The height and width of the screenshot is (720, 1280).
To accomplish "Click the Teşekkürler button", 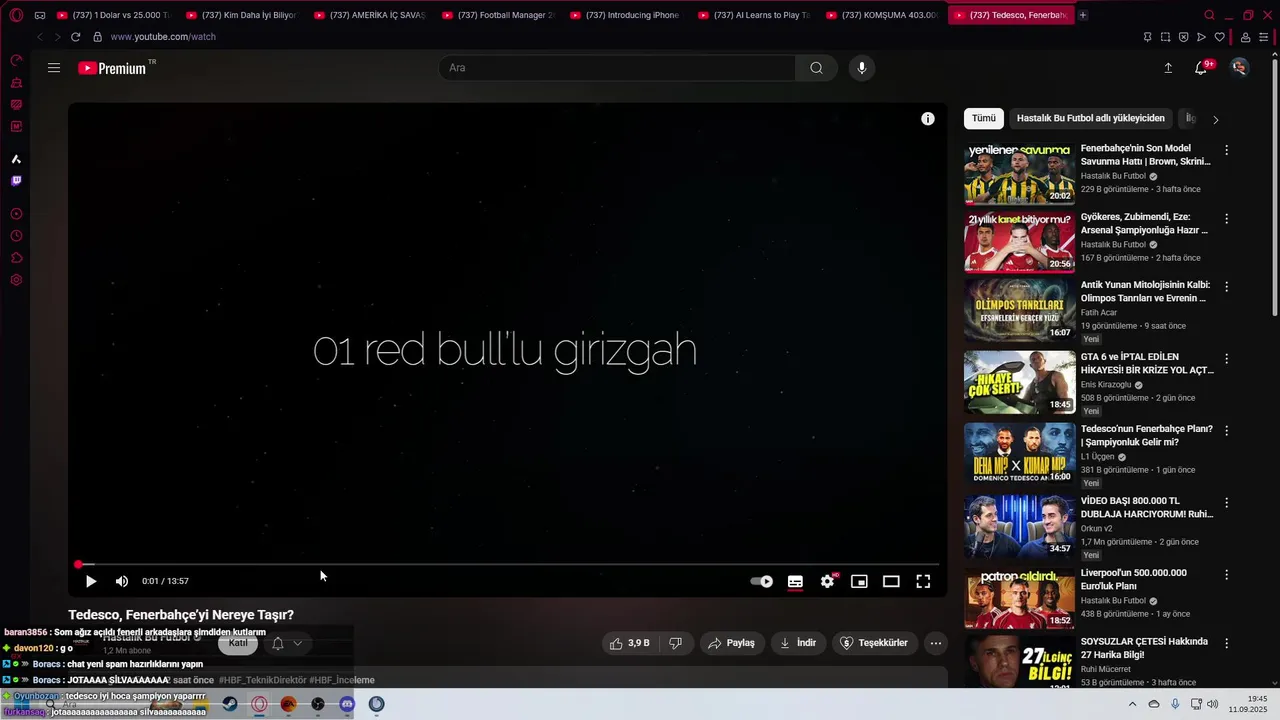I will point(874,643).
